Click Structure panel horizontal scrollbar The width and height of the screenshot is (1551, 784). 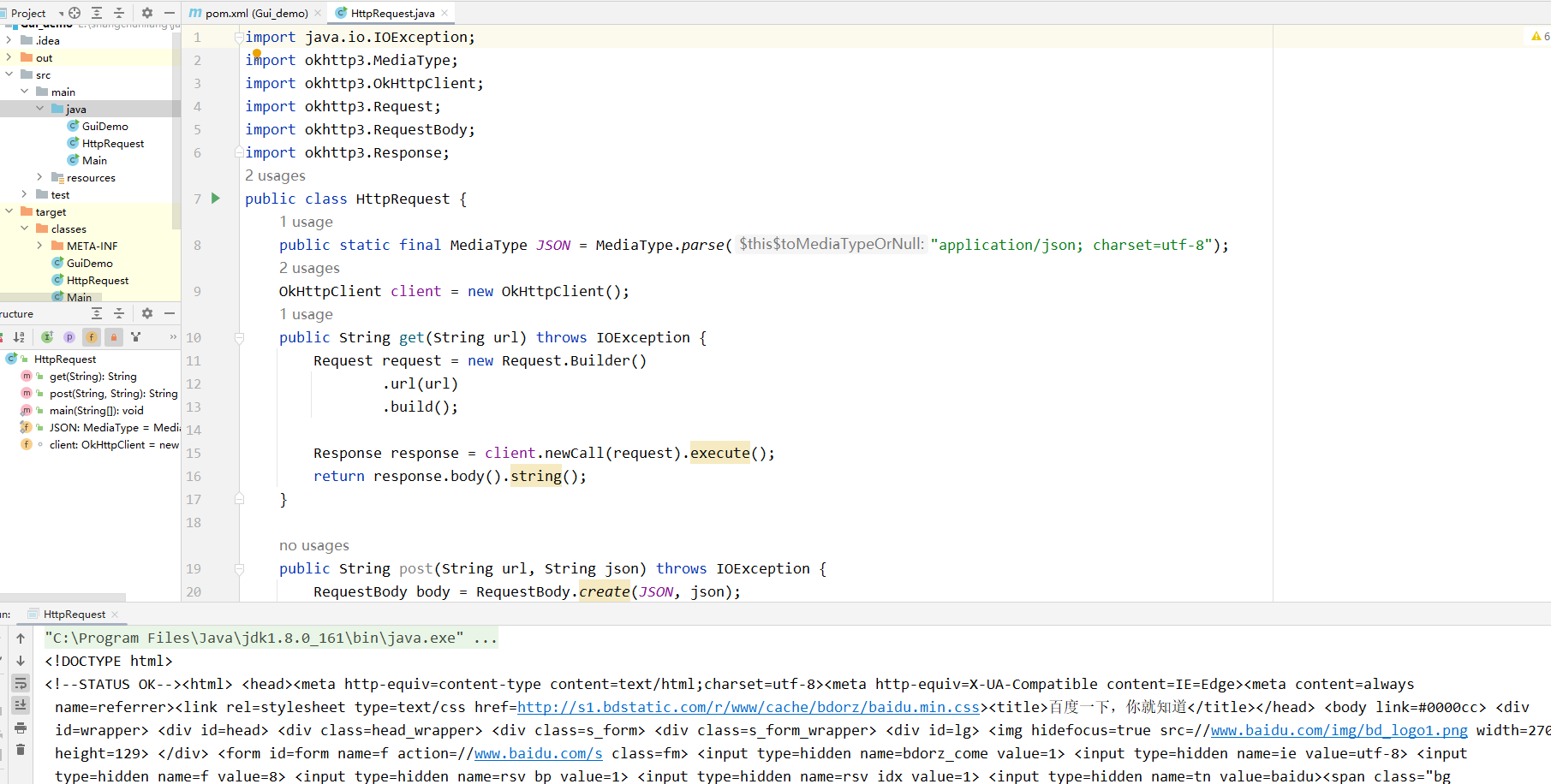(x=63, y=597)
